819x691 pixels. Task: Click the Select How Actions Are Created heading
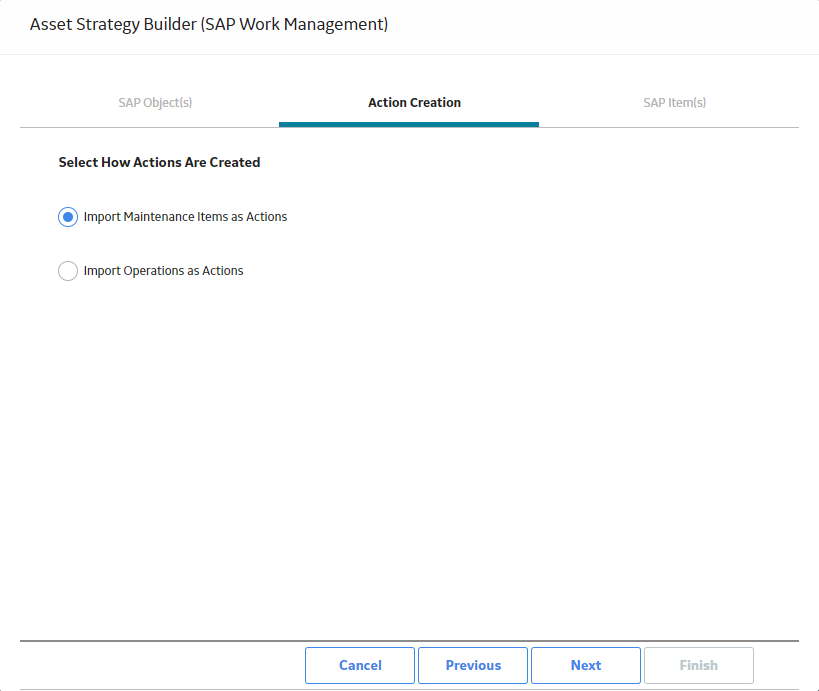click(x=159, y=162)
